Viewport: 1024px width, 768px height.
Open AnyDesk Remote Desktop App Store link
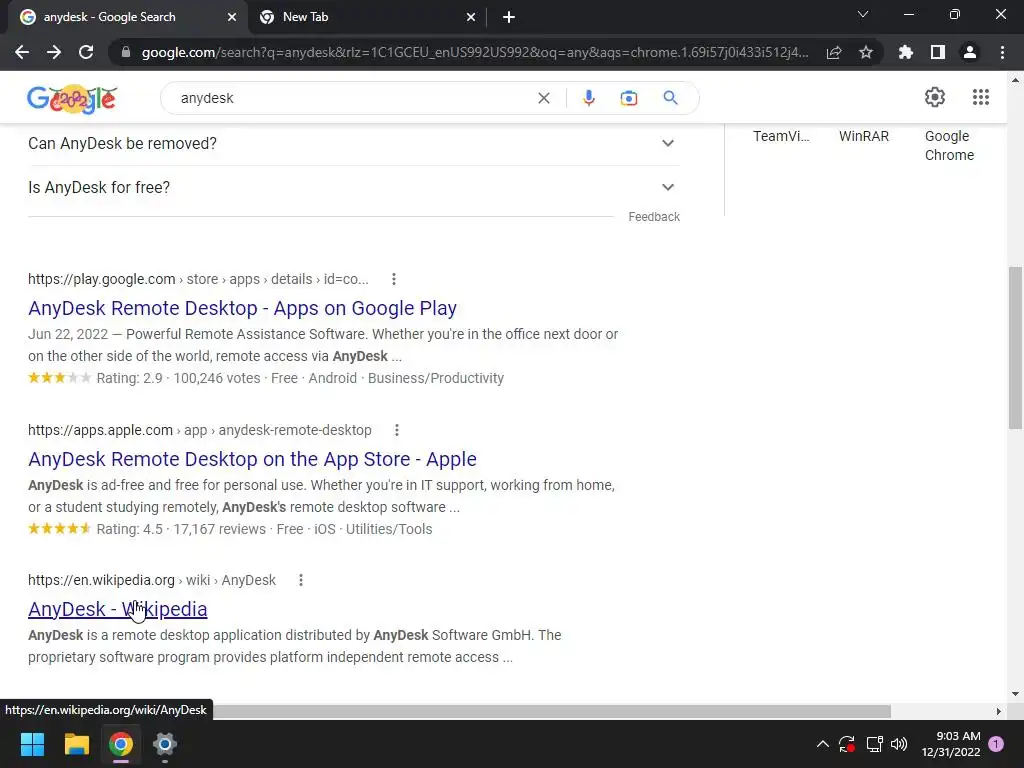(252, 459)
